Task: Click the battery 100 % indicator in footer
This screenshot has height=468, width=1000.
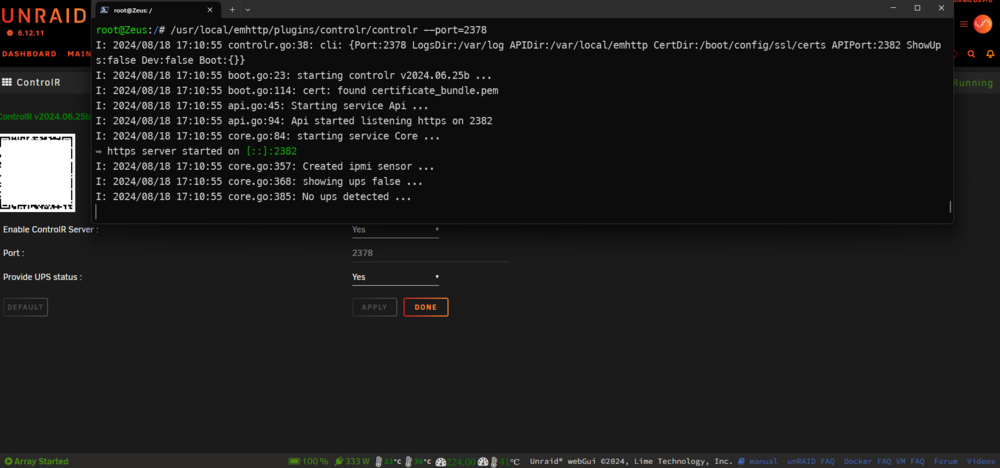Action: point(309,461)
